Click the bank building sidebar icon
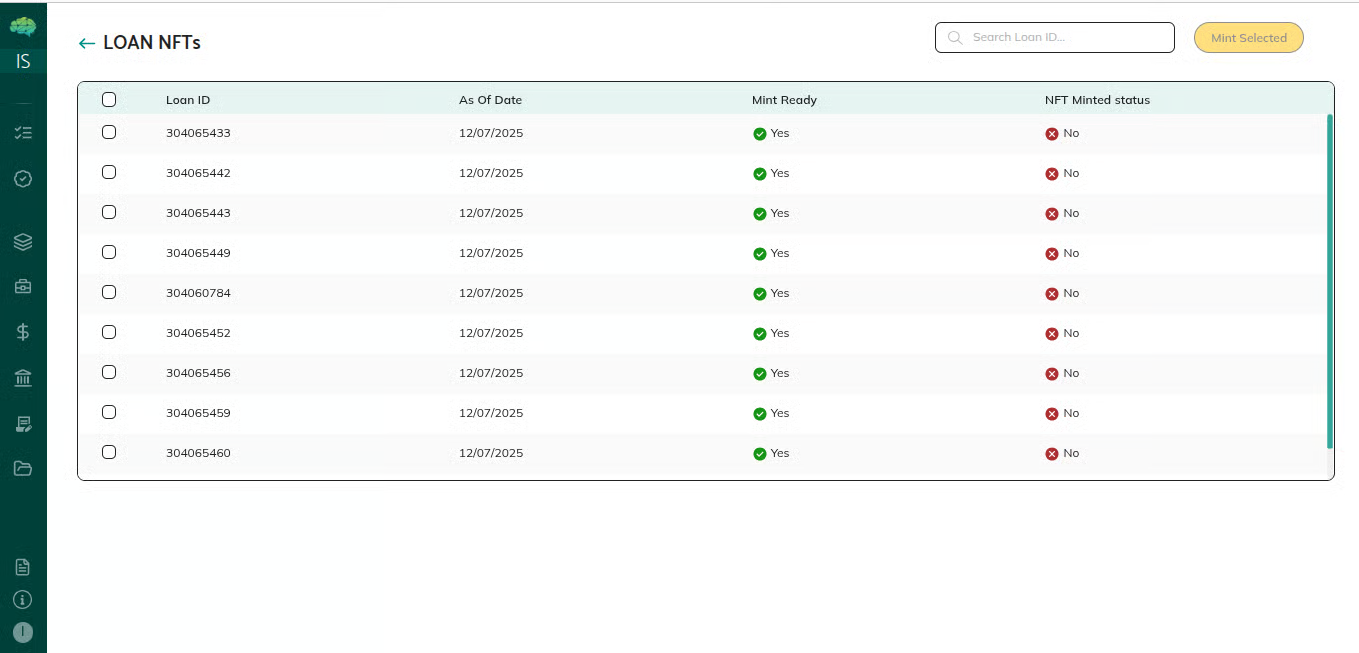 coord(23,378)
